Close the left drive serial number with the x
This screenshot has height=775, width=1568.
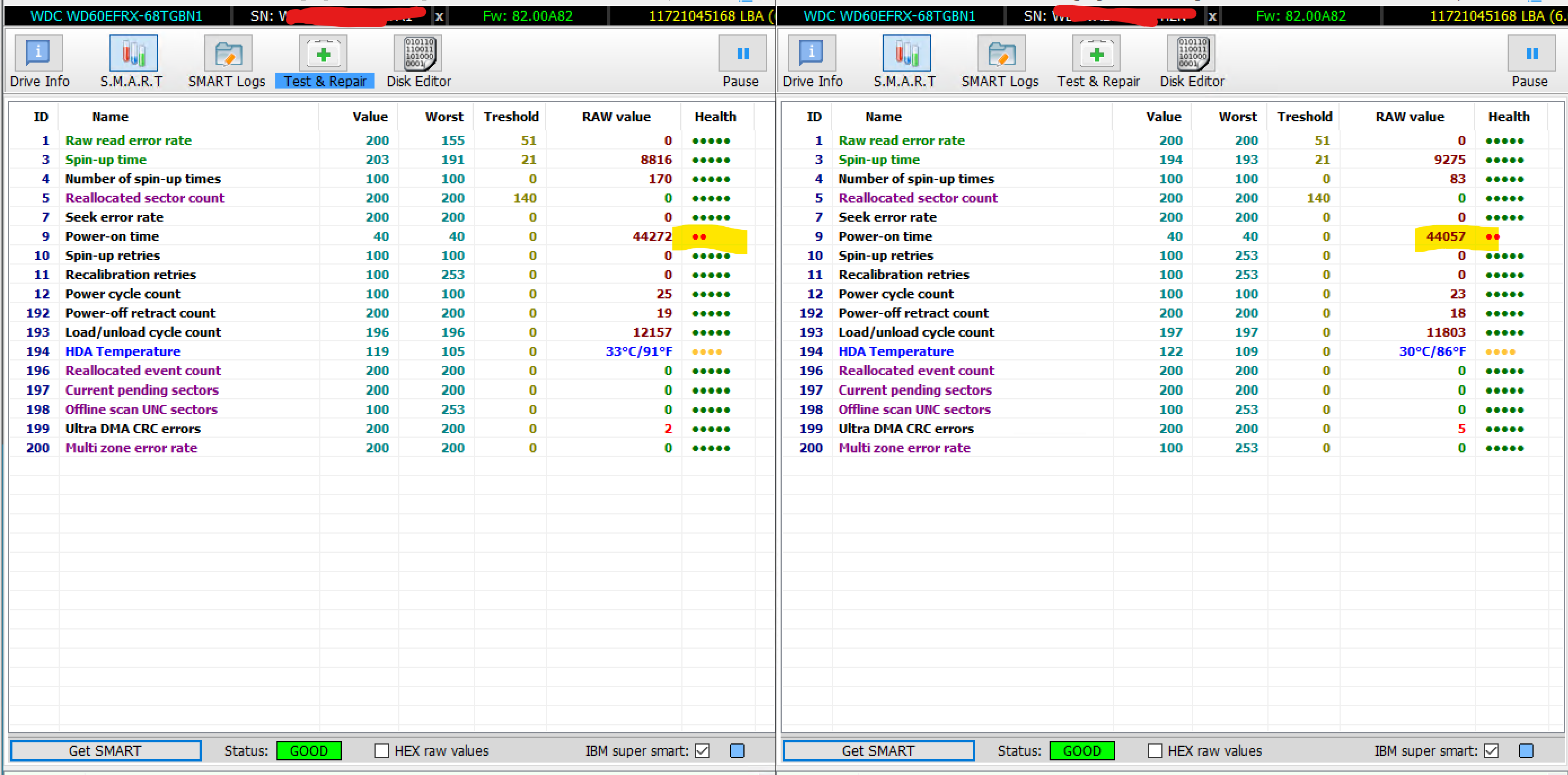tap(439, 16)
